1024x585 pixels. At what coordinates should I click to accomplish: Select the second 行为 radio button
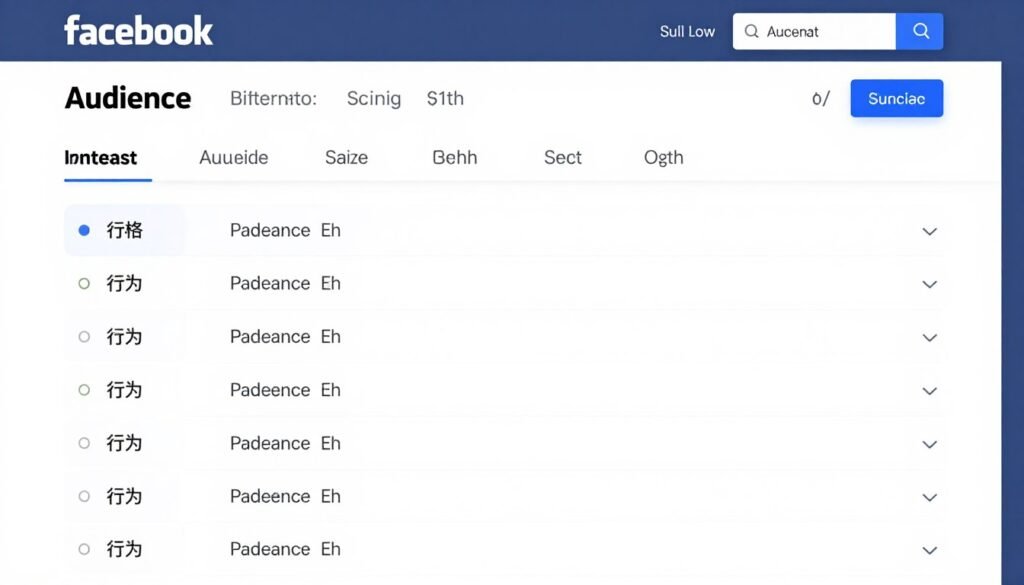pyautogui.click(x=84, y=336)
